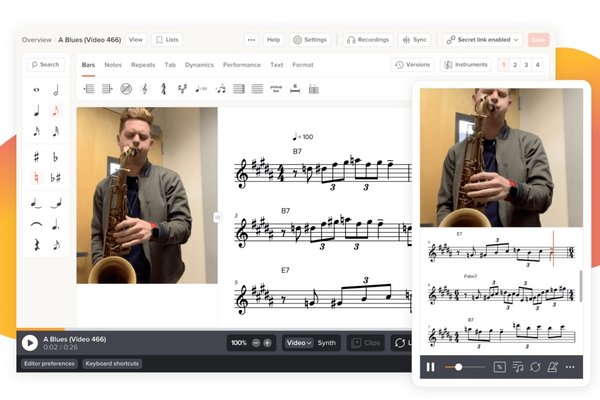The height and width of the screenshot is (400, 600).
Task: Go to Overview breadcrumb
Action: [36, 40]
